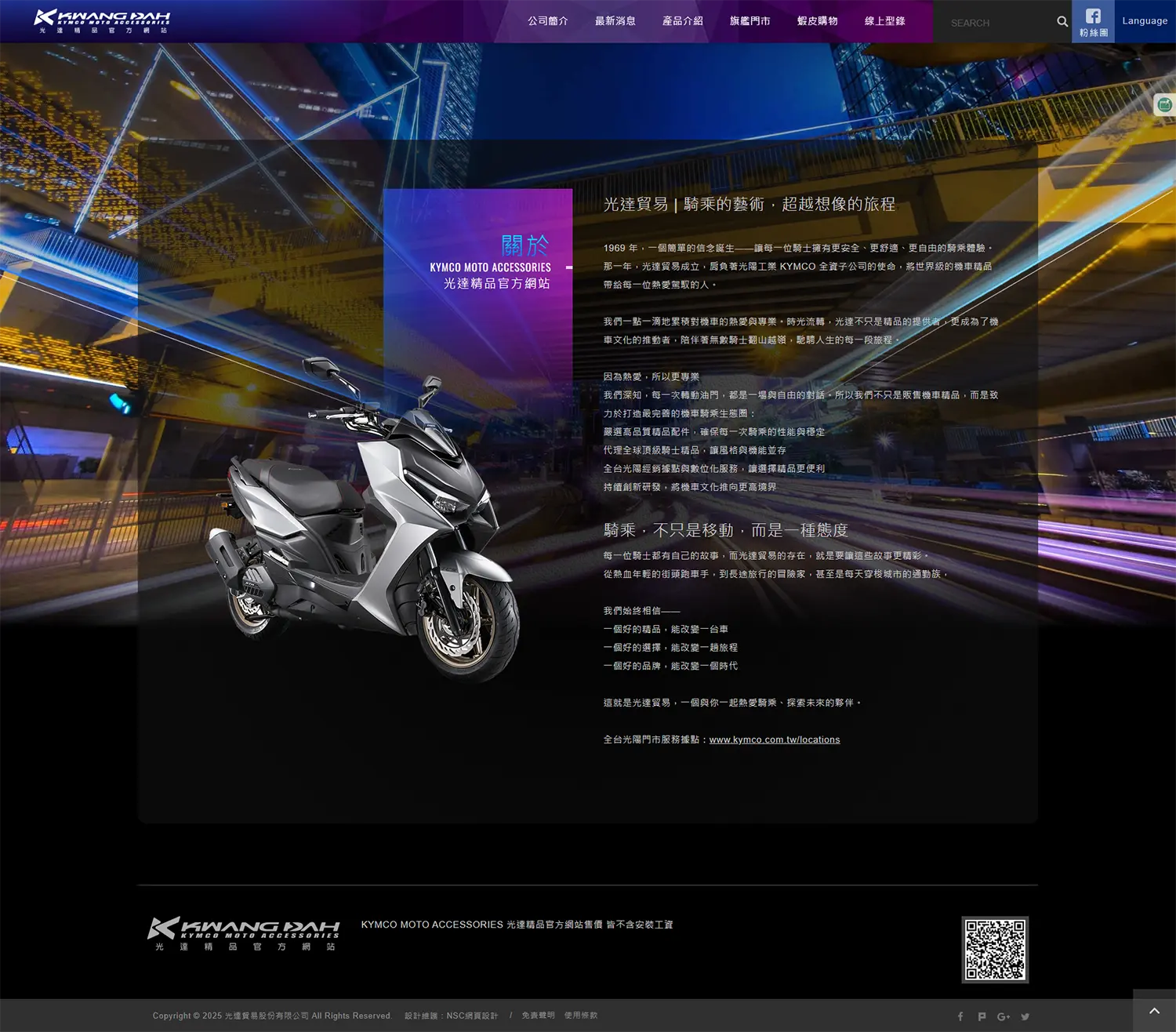Click the footer Google Plus icon

click(x=1004, y=1016)
